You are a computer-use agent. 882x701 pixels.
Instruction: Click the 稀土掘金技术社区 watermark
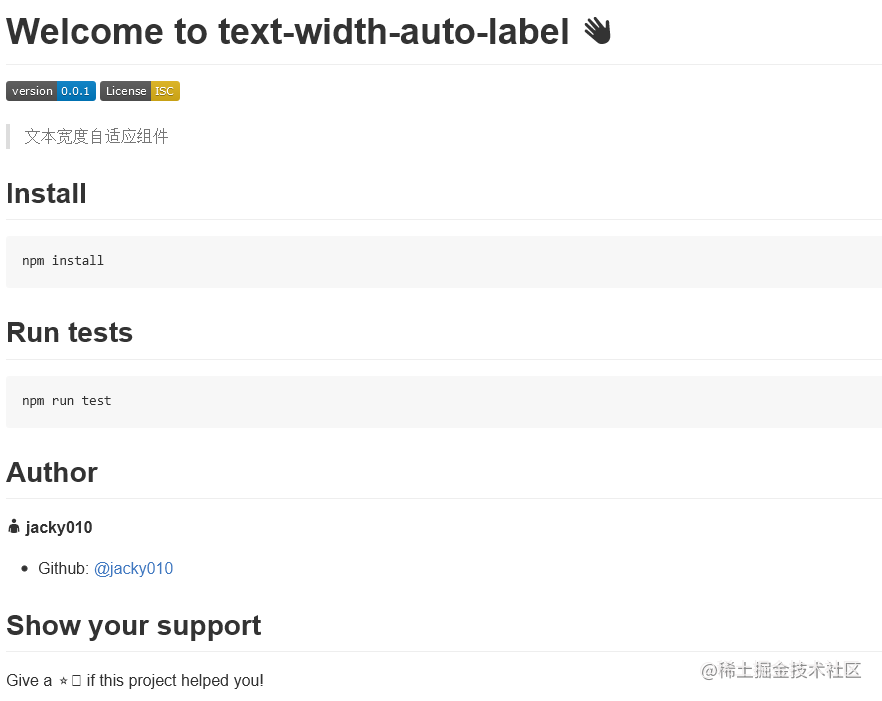tap(781, 670)
